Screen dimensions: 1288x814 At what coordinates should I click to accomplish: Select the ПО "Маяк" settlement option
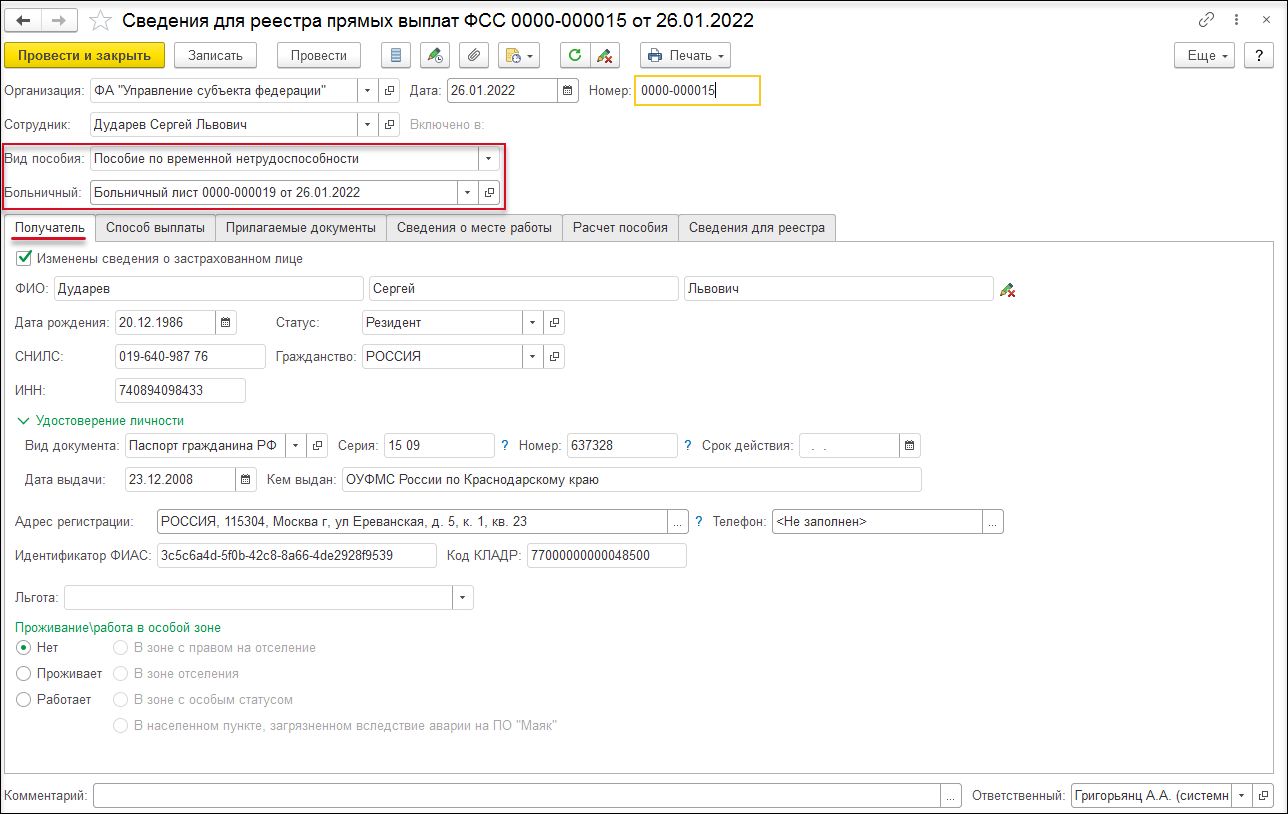[121, 726]
